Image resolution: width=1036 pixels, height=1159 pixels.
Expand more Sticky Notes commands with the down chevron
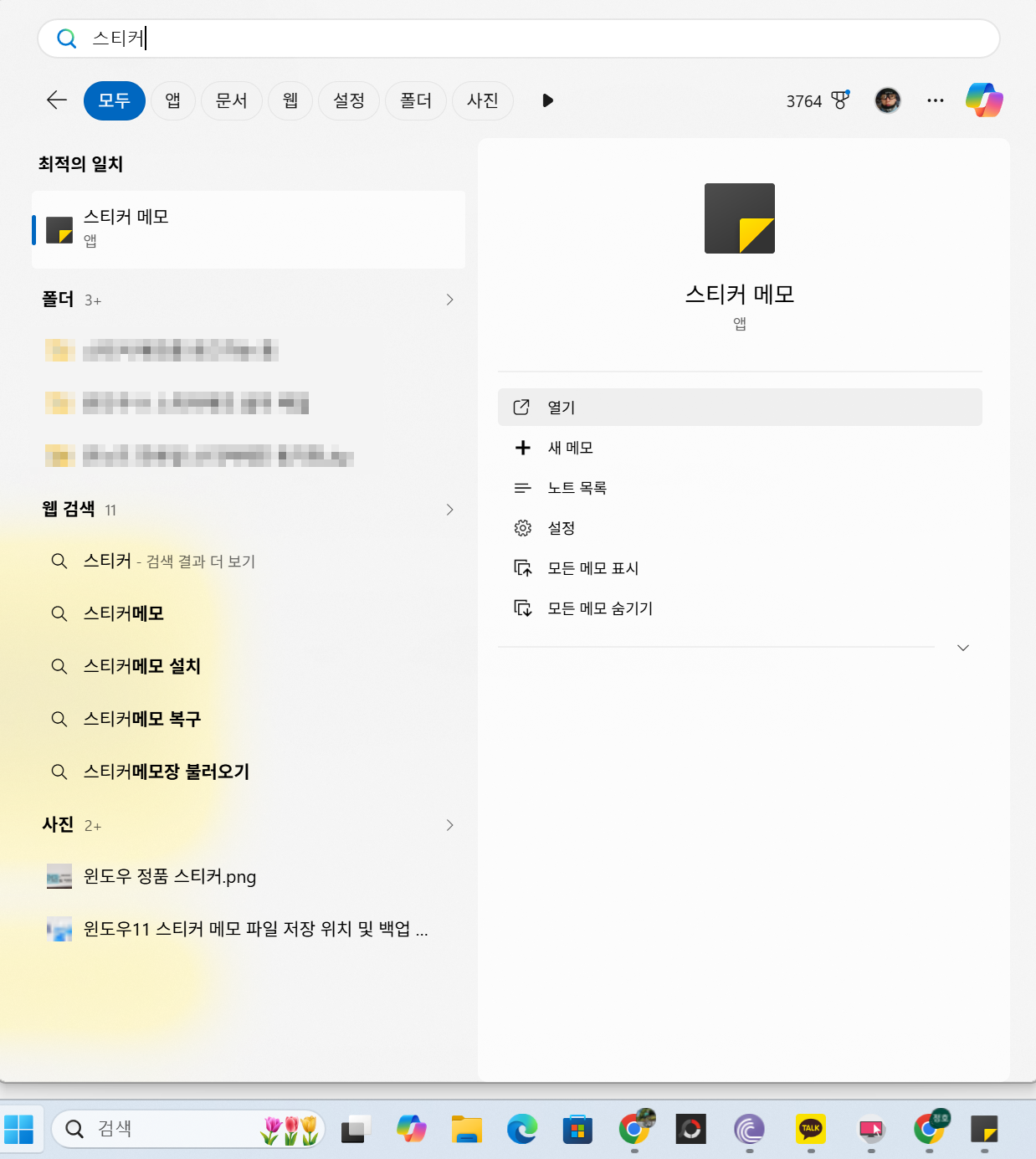[x=963, y=647]
